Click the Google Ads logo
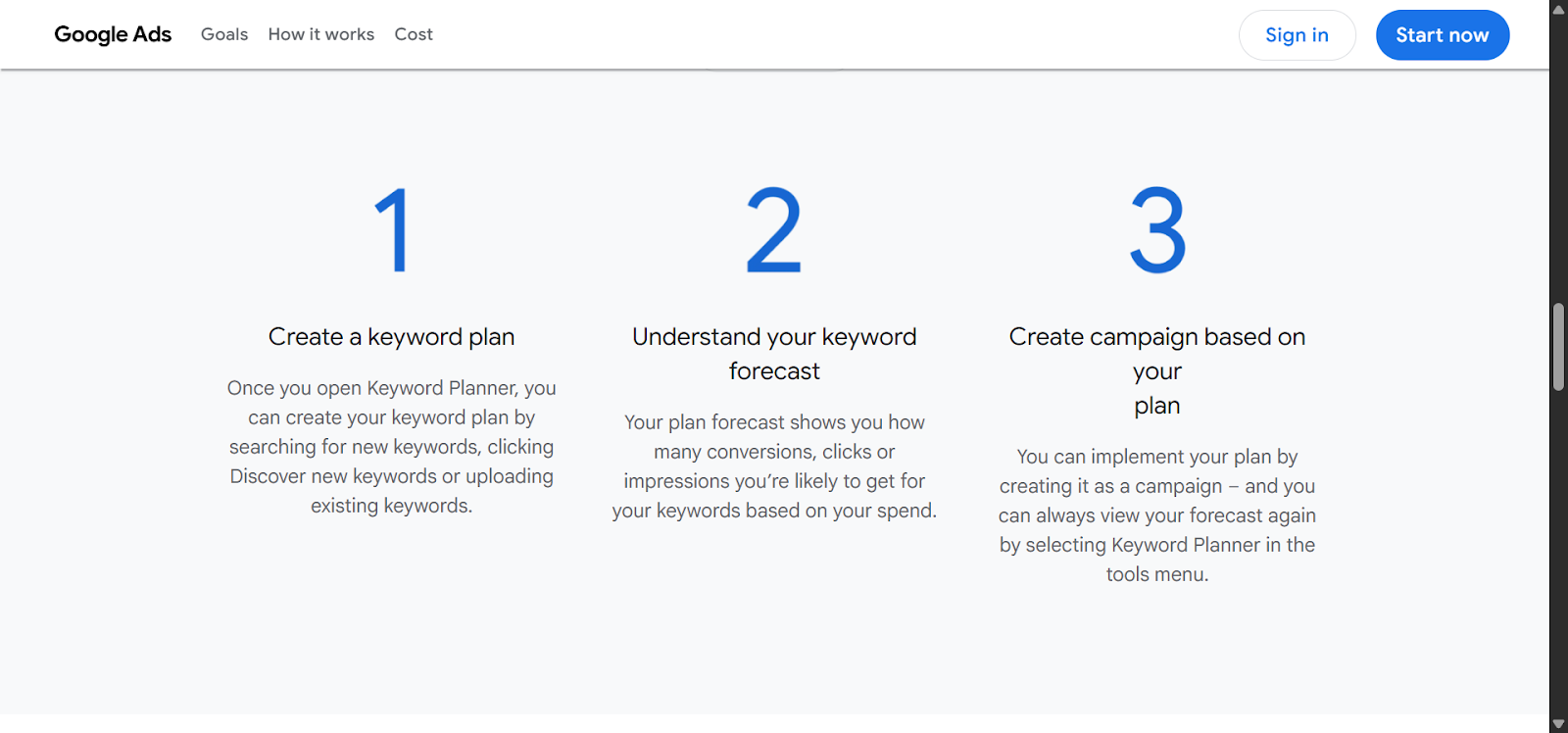Screen dimensions: 1568x733 click(x=113, y=34)
